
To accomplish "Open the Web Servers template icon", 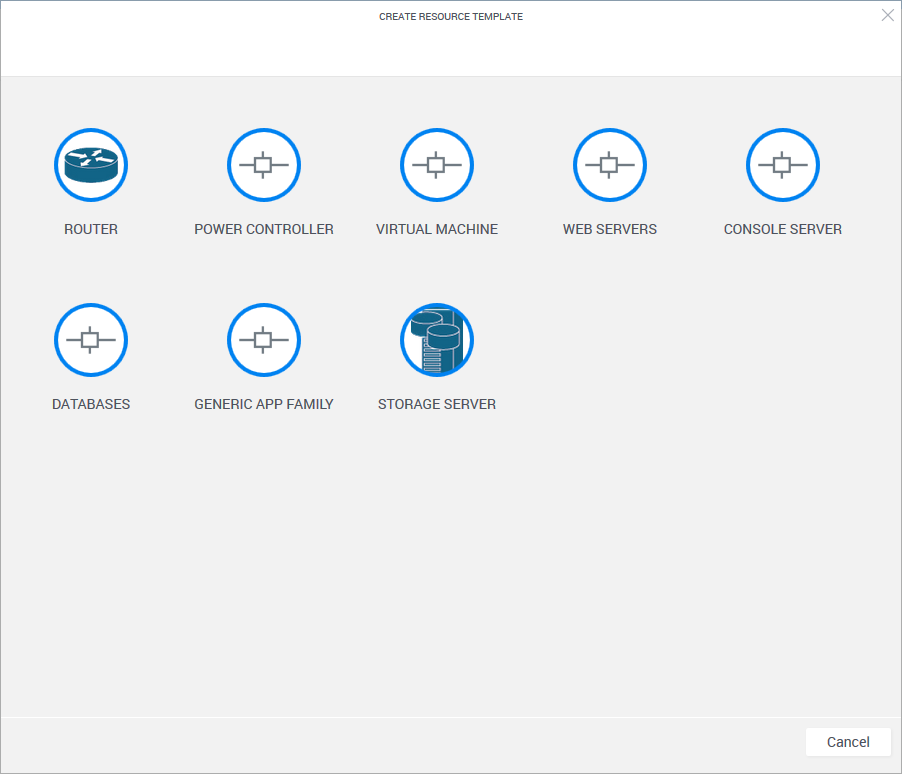I will click(610, 165).
